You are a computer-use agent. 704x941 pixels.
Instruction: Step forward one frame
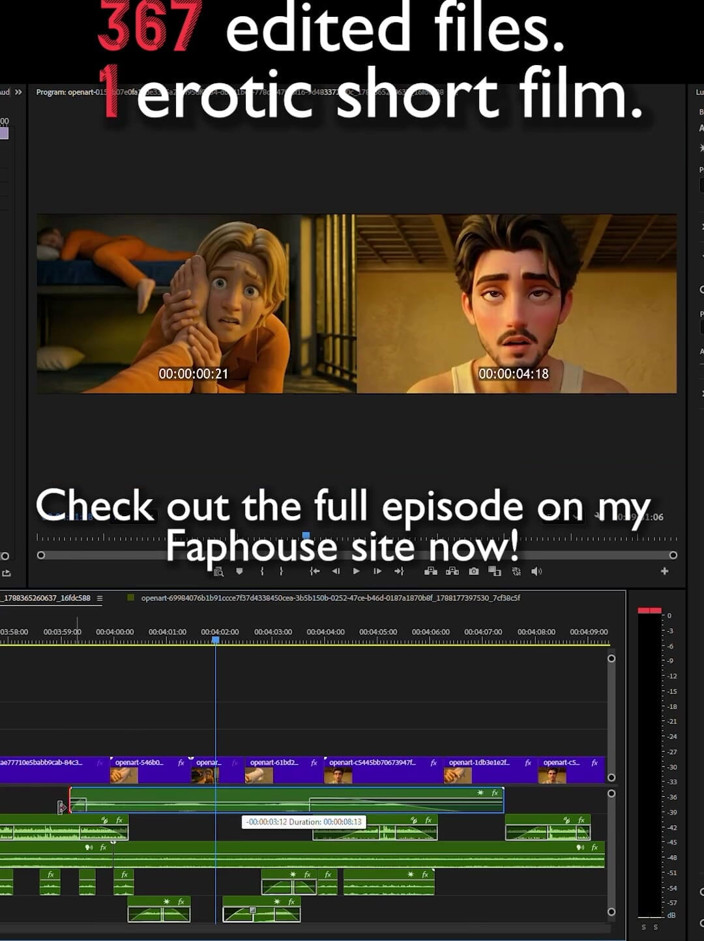point(377,571)
